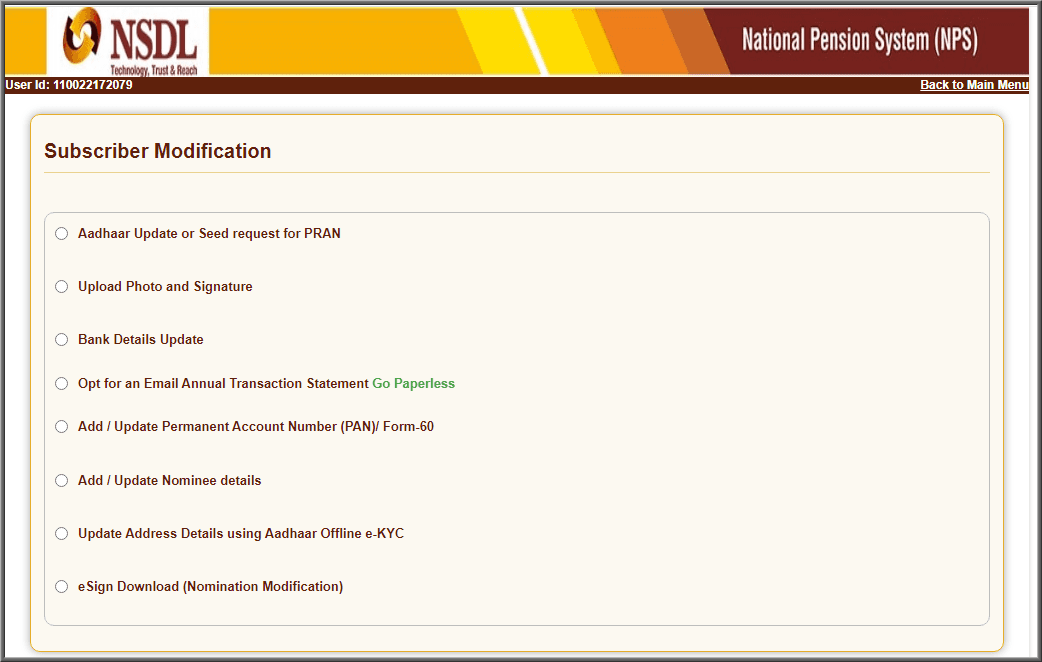Click the Subscriber Modification heading

pyautogui.click(x=157, y=150)
